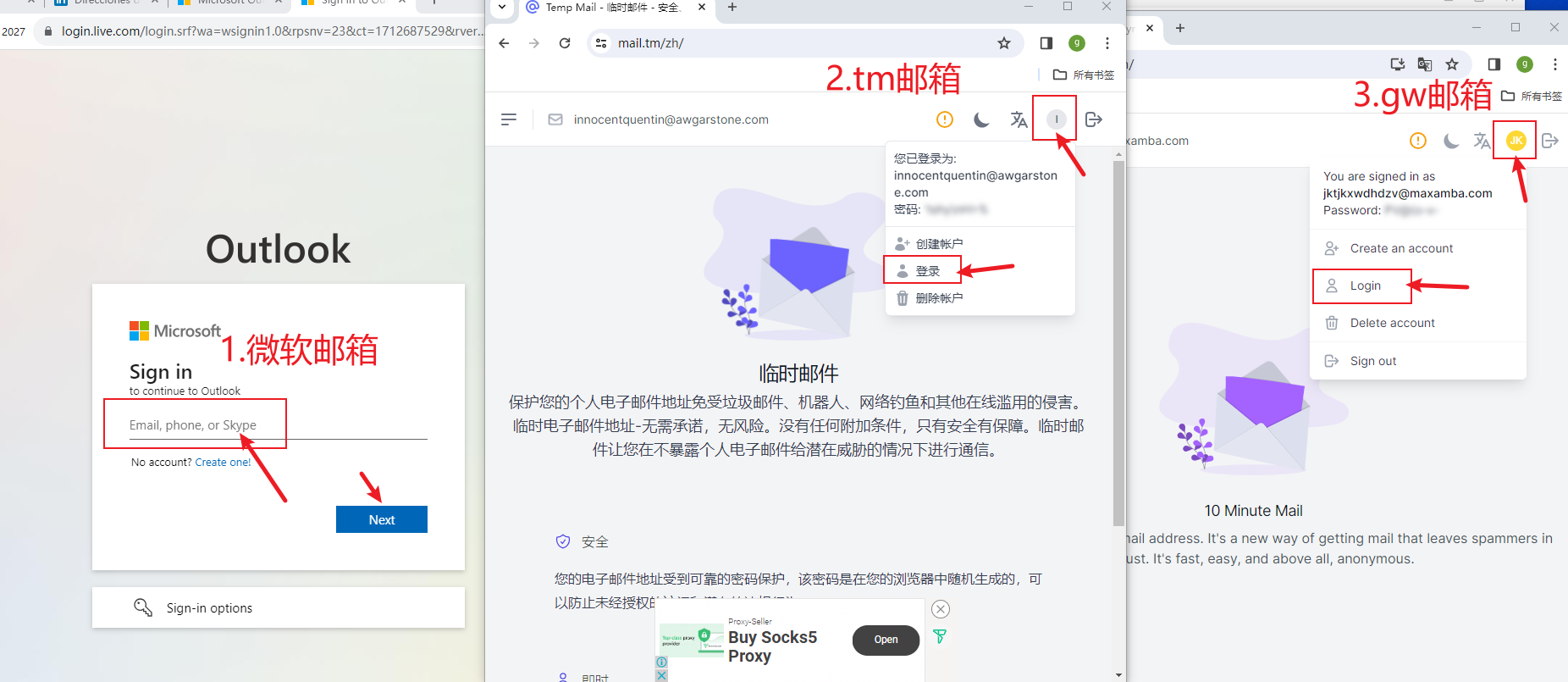The image size is (1568, 682).
Task: Click the Next button on Microsoft sign-in
Action: (x=381, y=519)
